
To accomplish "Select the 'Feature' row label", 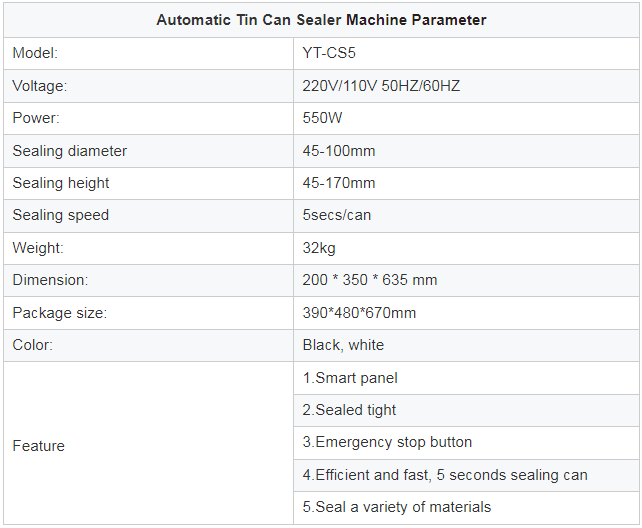I will 39,446.
